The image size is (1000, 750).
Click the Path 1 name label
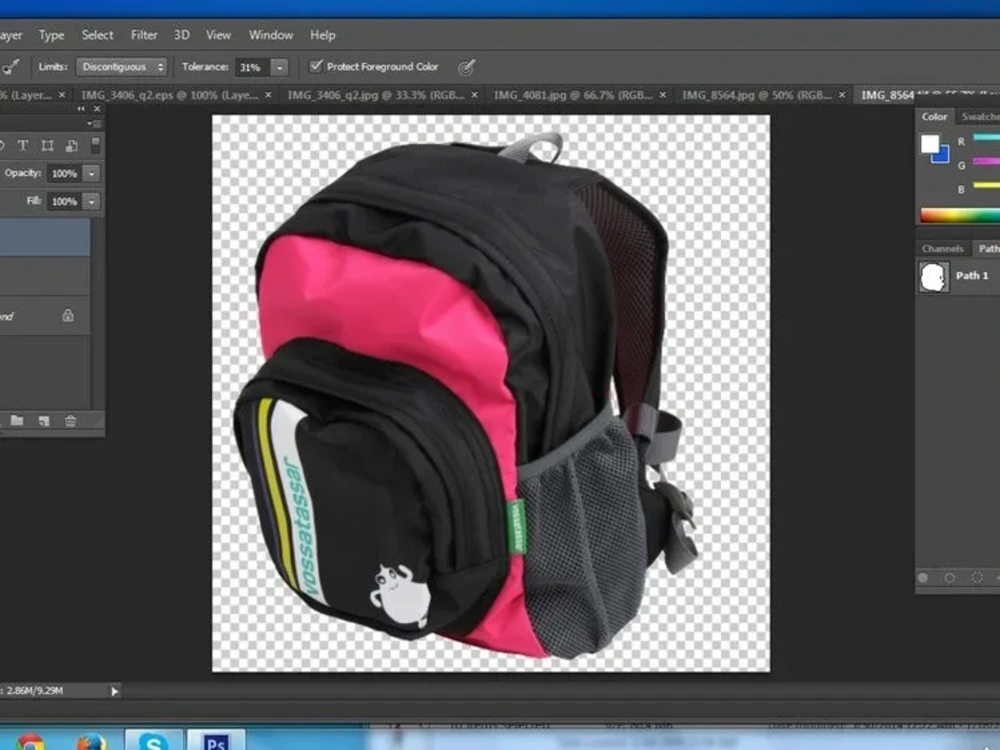click(x=972, y=276)
